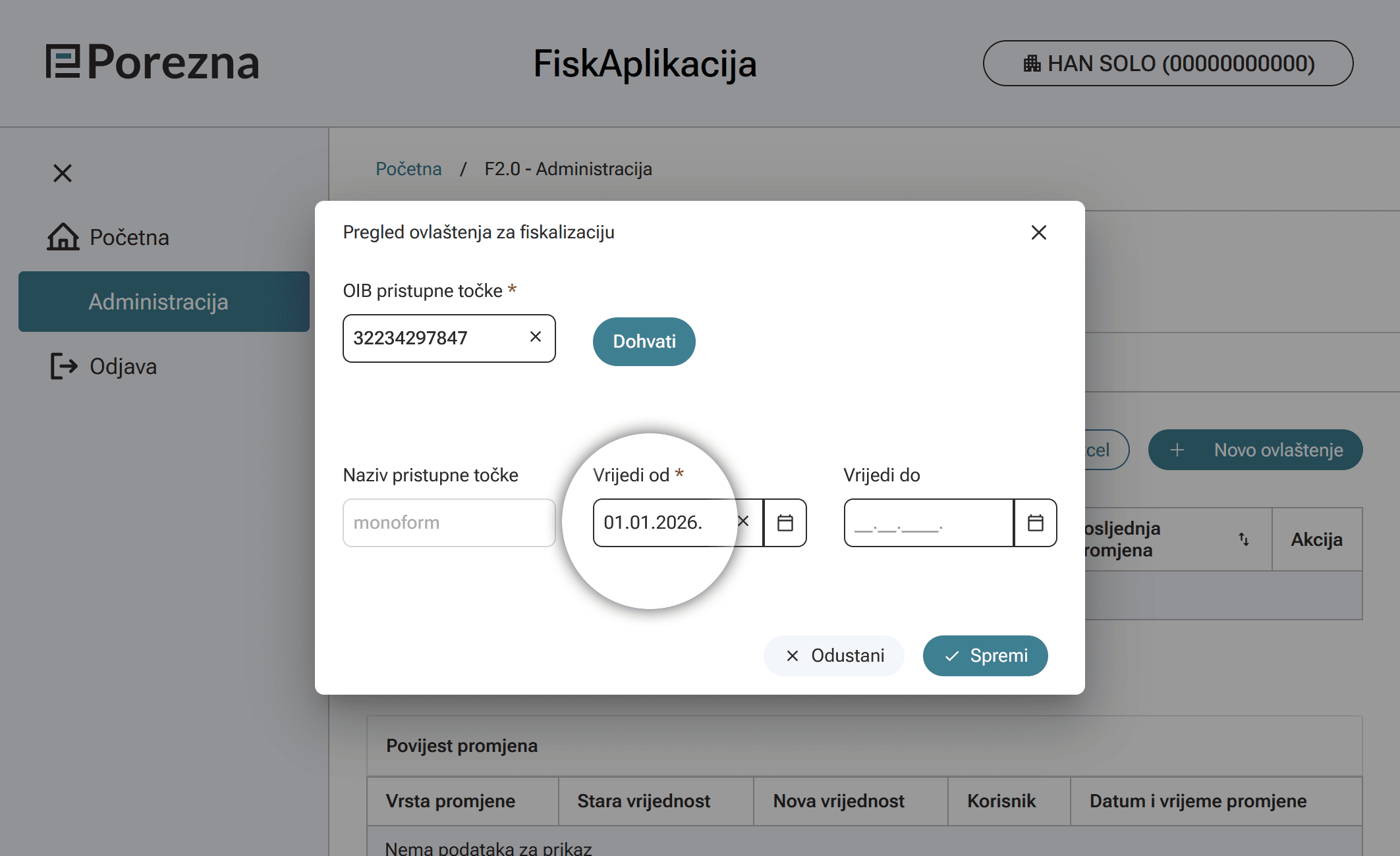This screenshot has width=1400, height=856.
Task: Open Početna from the sidebar menu
Action: 129,238
